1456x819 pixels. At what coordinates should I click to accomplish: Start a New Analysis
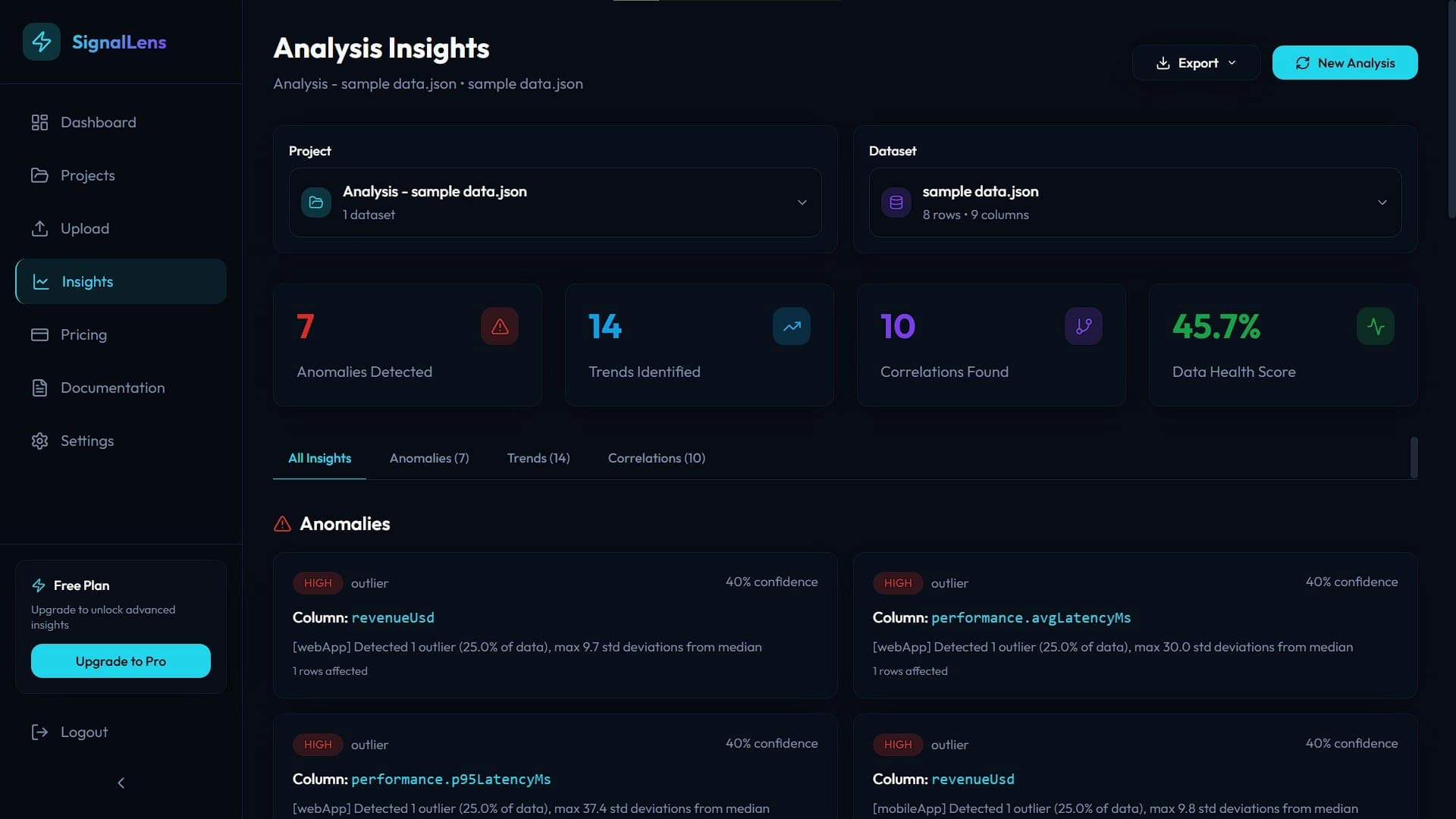click(1345, 63)
